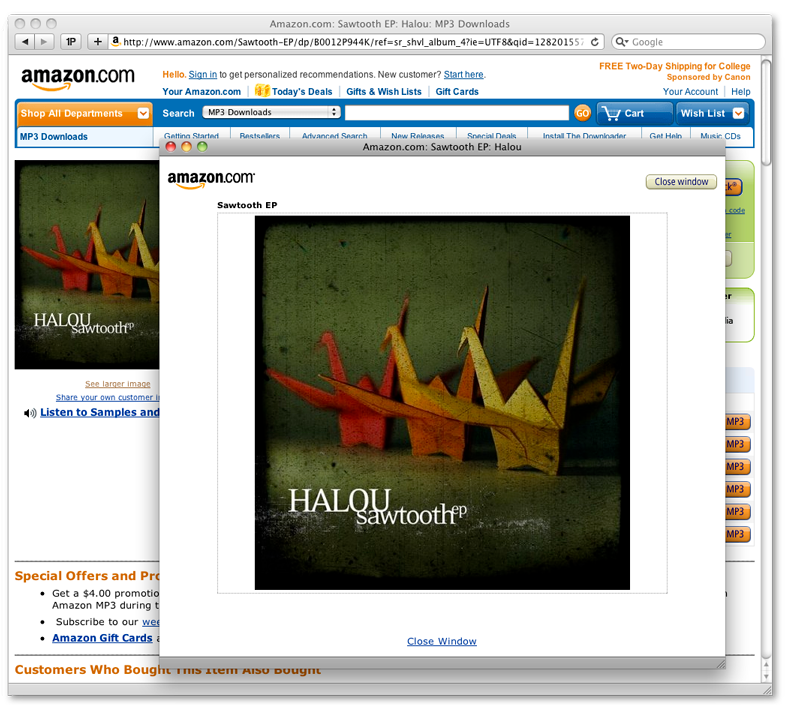Click the main window vertical scrollbar thumb

click(766, 112)
